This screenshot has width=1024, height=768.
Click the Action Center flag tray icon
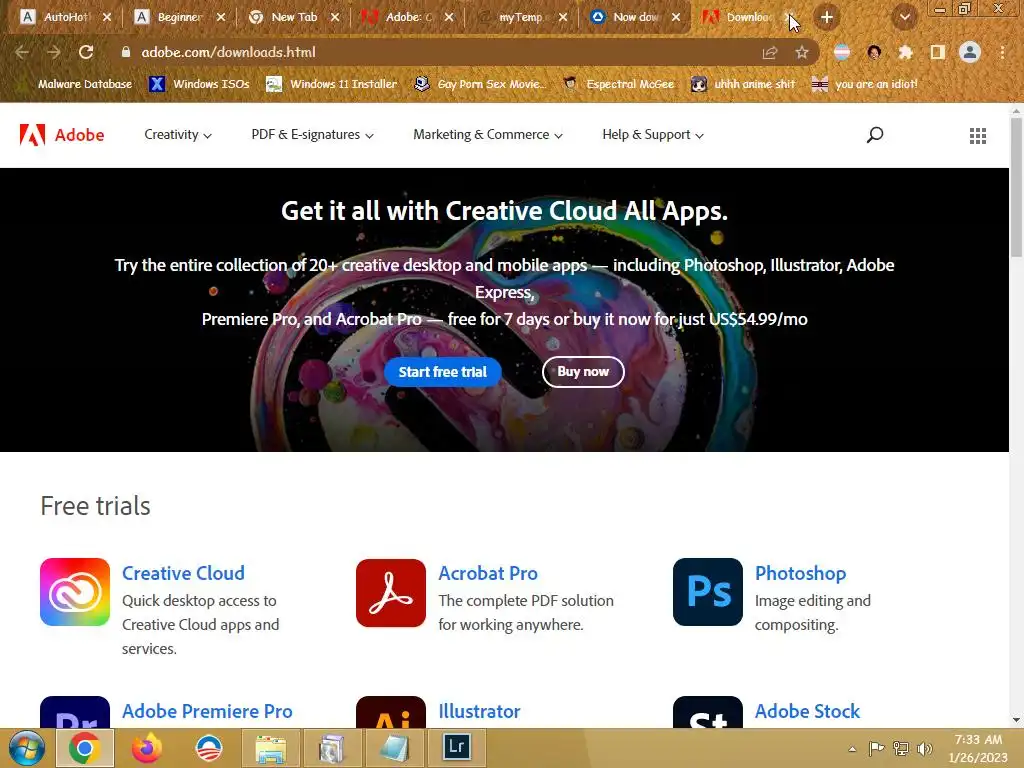(x=876, y=748)
